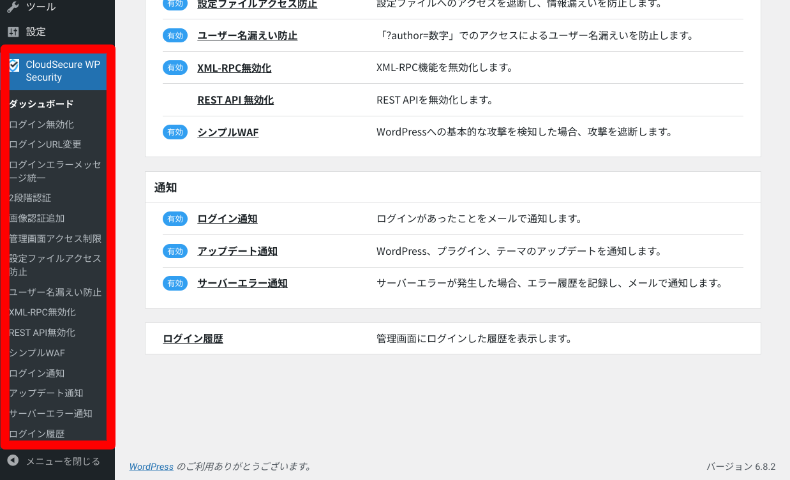Image resolution: width=790 pixels, height=480 pixels.
Task: Click description text REST APIを無効化します。
Action: pyautogui.click(x=435, y=100)
